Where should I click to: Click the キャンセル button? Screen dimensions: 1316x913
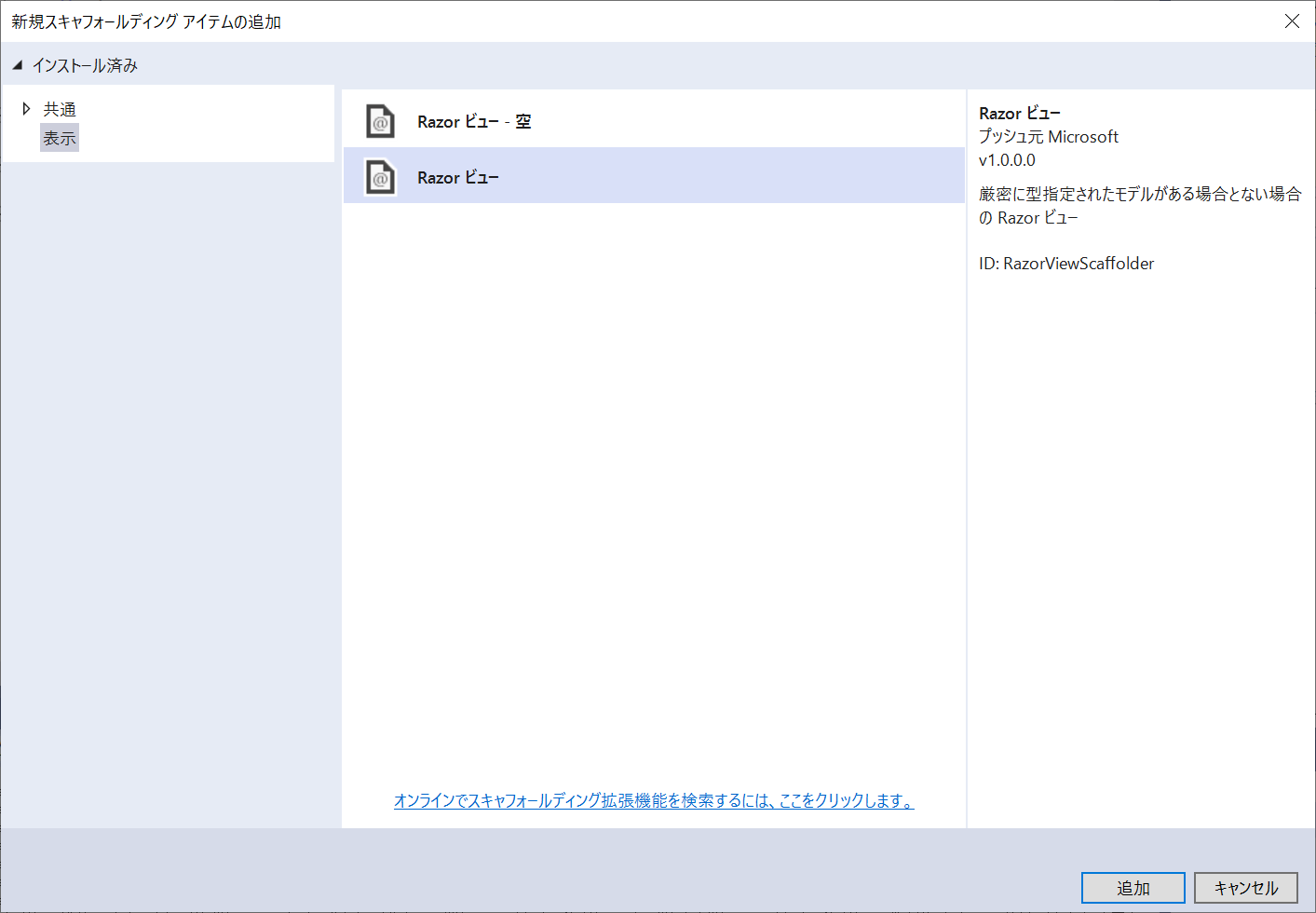[1246, 888]
